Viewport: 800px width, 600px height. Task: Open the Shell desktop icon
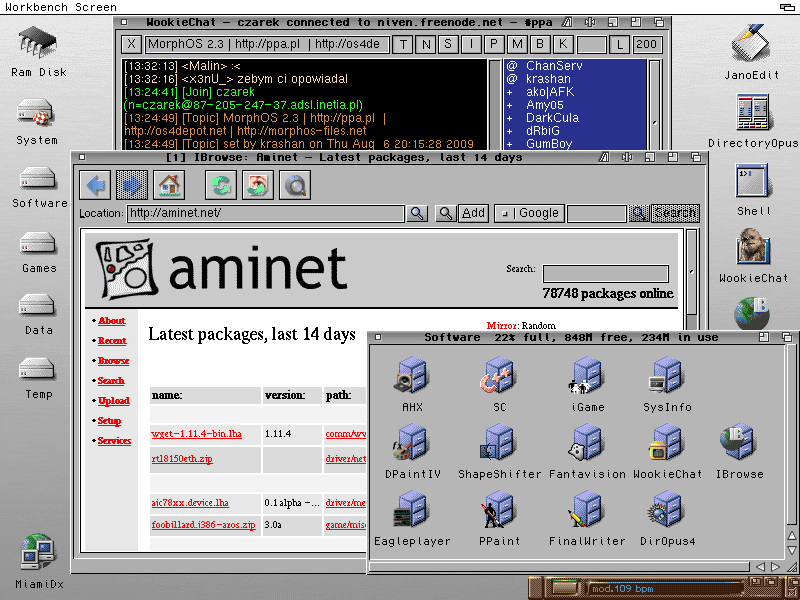click(x=752, y=182)
